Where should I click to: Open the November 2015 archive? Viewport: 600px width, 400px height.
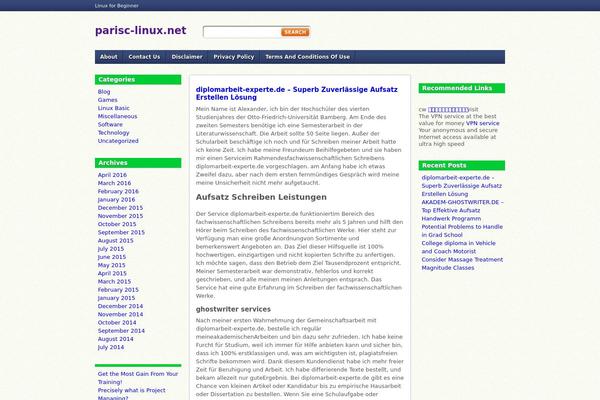120,216
